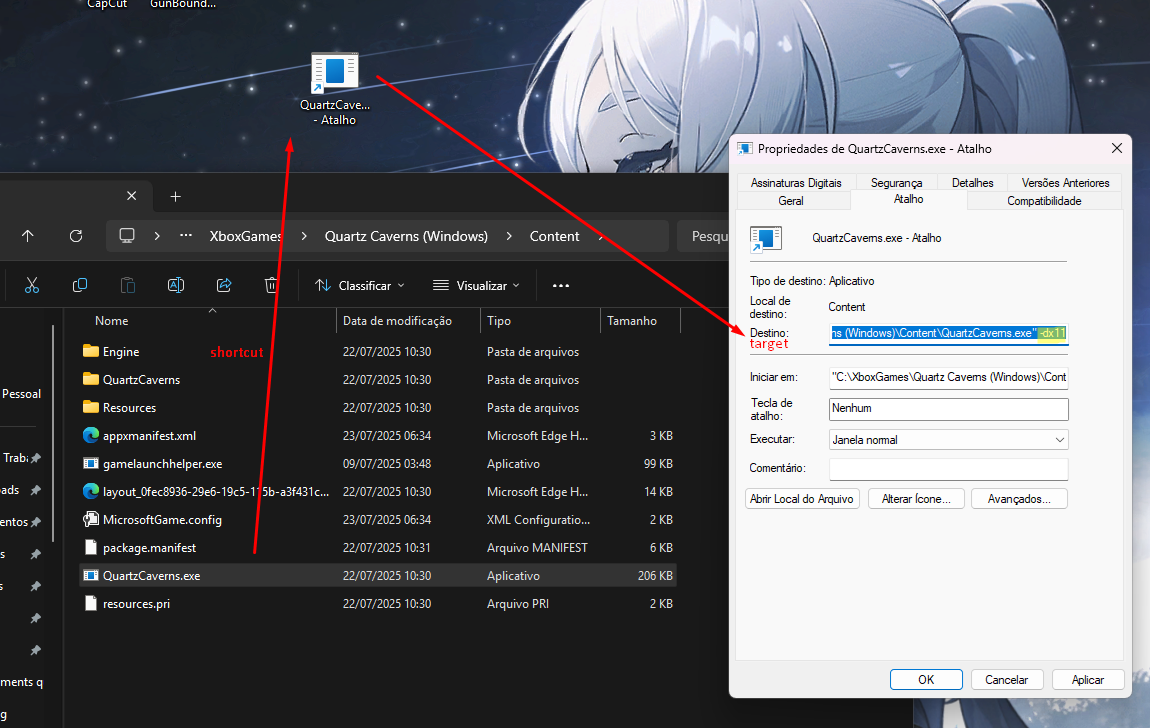Select the package.manifest file

pos(378,548)
